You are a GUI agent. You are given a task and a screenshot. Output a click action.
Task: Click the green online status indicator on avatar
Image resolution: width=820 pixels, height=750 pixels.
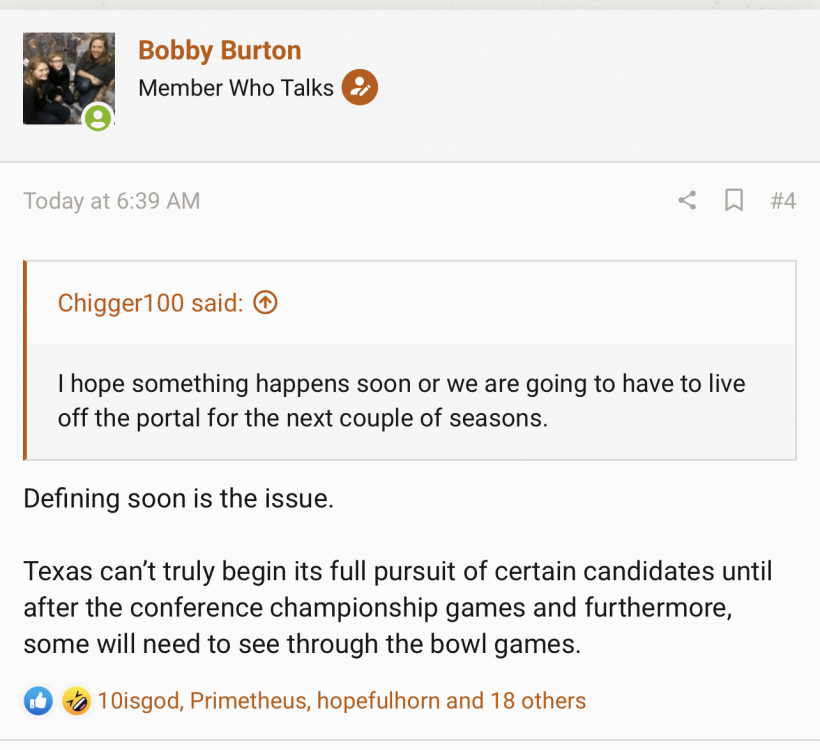(x=98, y=118)
